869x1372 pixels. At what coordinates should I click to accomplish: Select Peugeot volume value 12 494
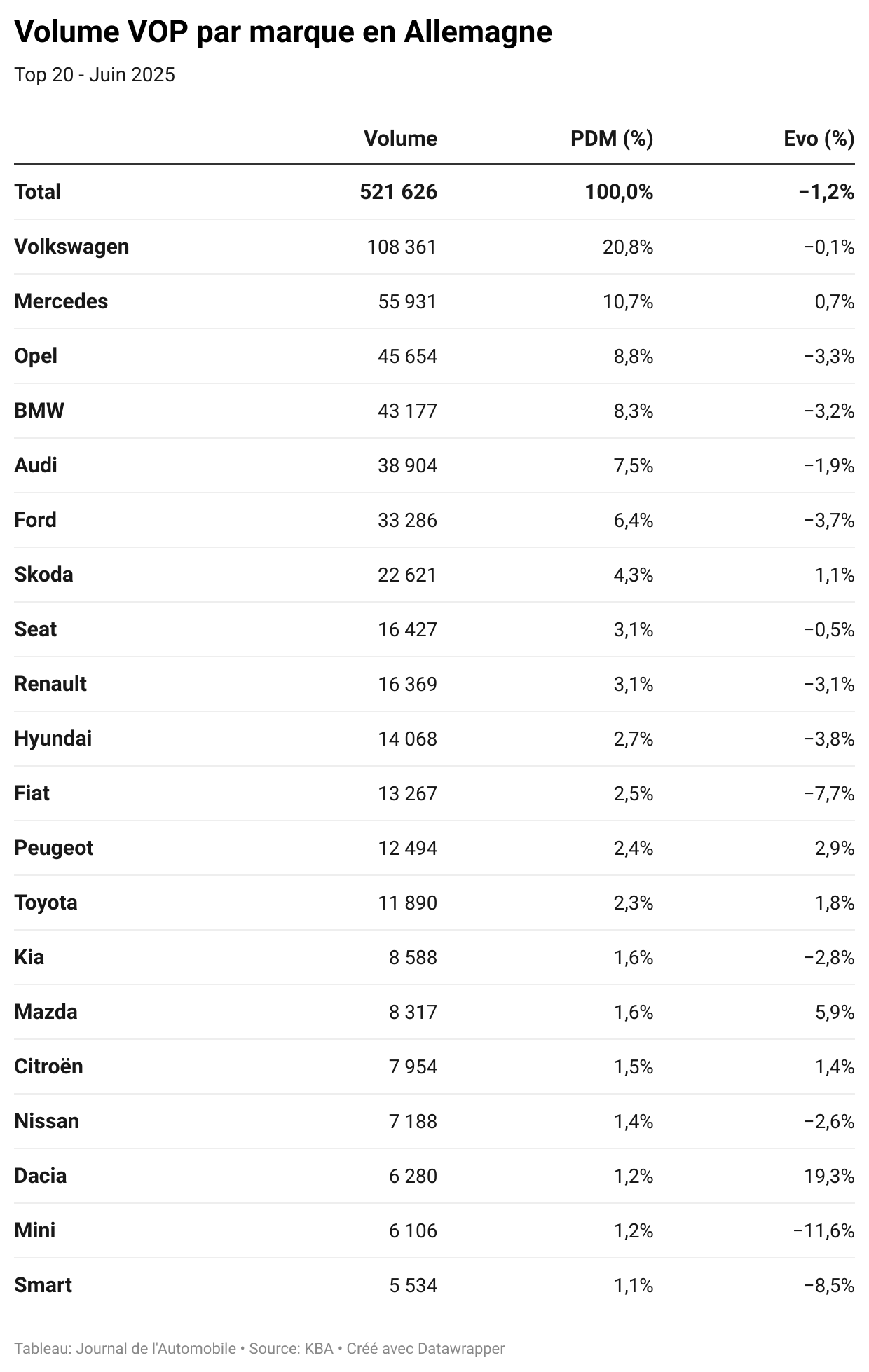tap(407, 848)
